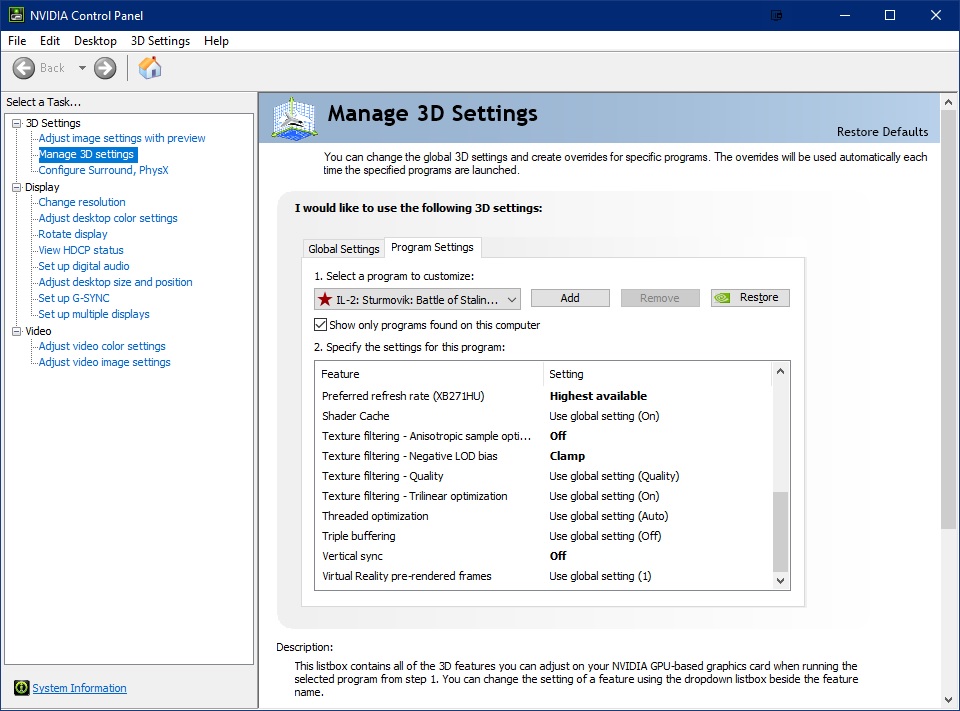Image resolution: width=960 pixels, height=711 pixels.
Task: Select the Shader Cache feature row
Action: click(544, 416)
